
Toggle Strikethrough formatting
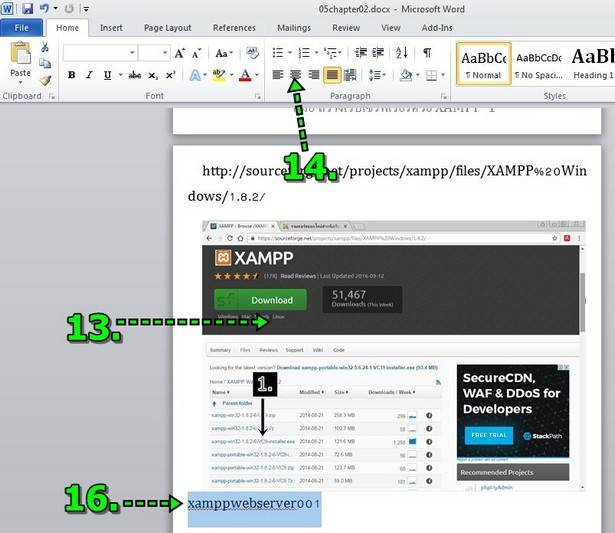(x=135, y=75)
